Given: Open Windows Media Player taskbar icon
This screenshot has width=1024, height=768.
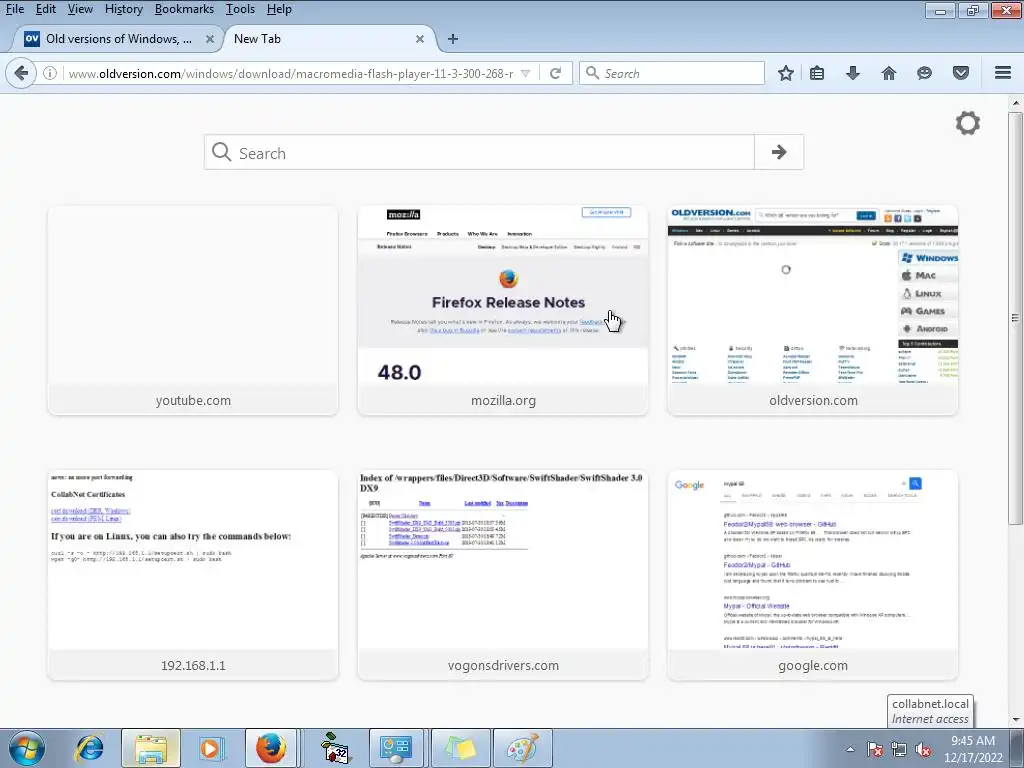Looking at the screenshot, I should click(x=211, y=748).
